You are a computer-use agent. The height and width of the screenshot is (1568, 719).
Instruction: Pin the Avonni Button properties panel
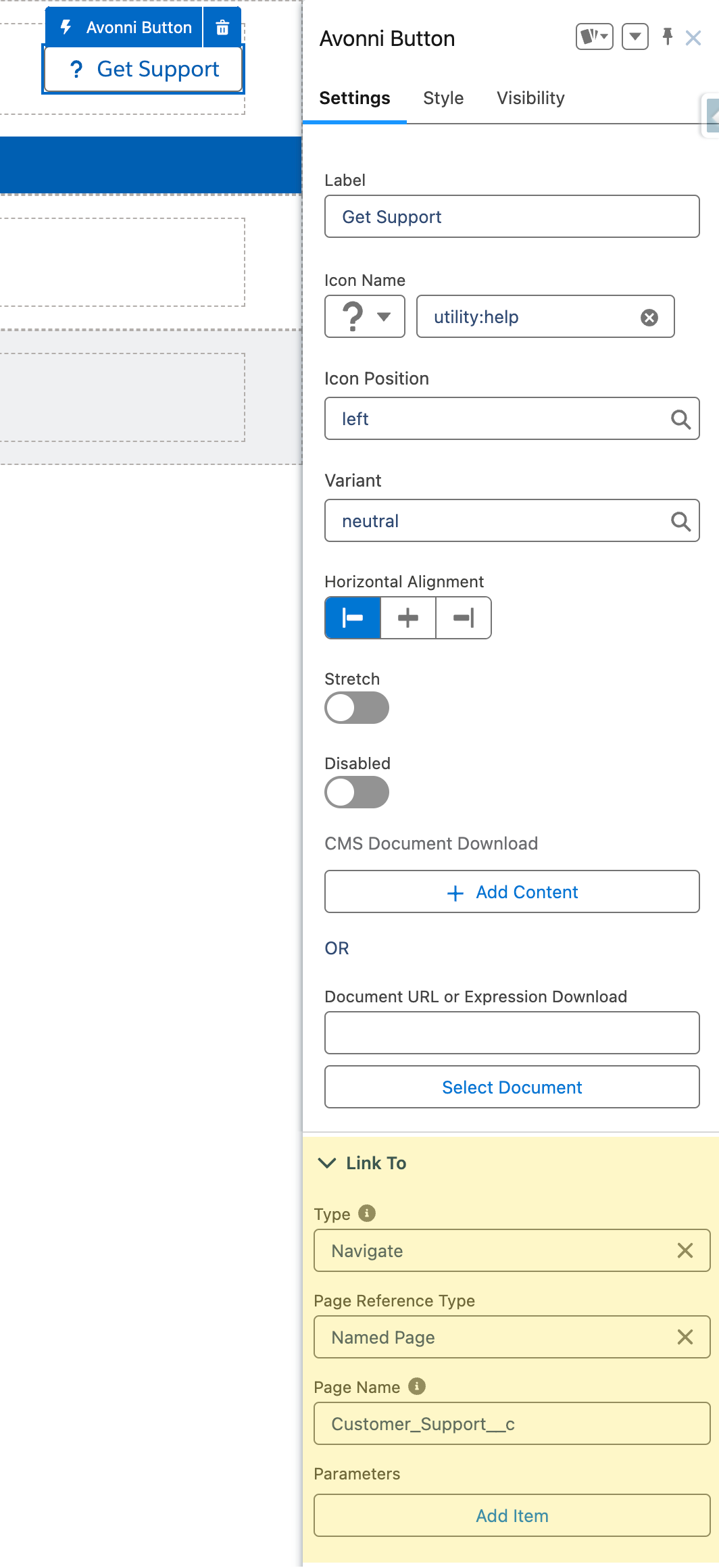pos(667,36)
